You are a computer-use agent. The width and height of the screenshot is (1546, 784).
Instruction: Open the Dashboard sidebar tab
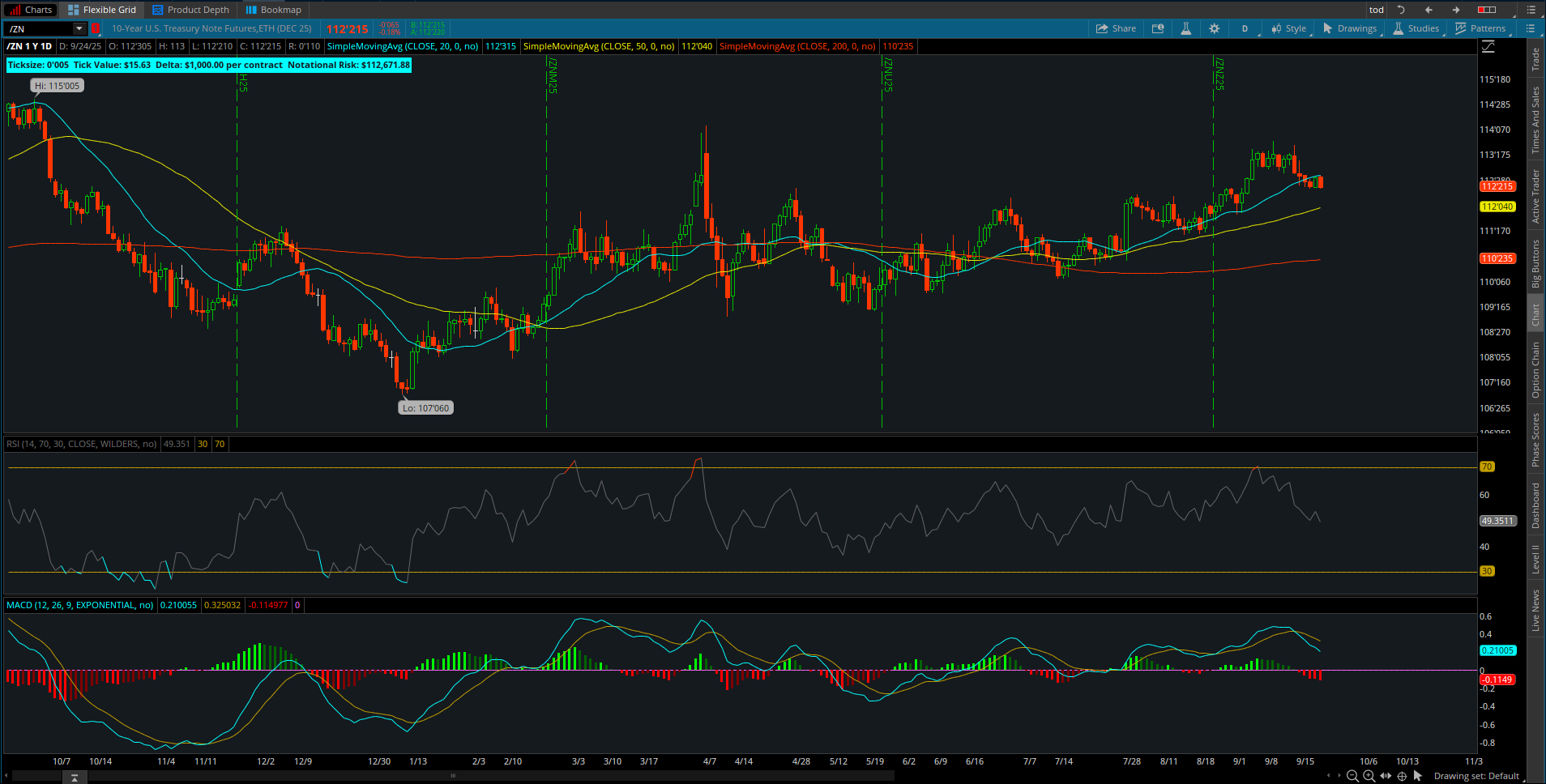click(1535, 506)
